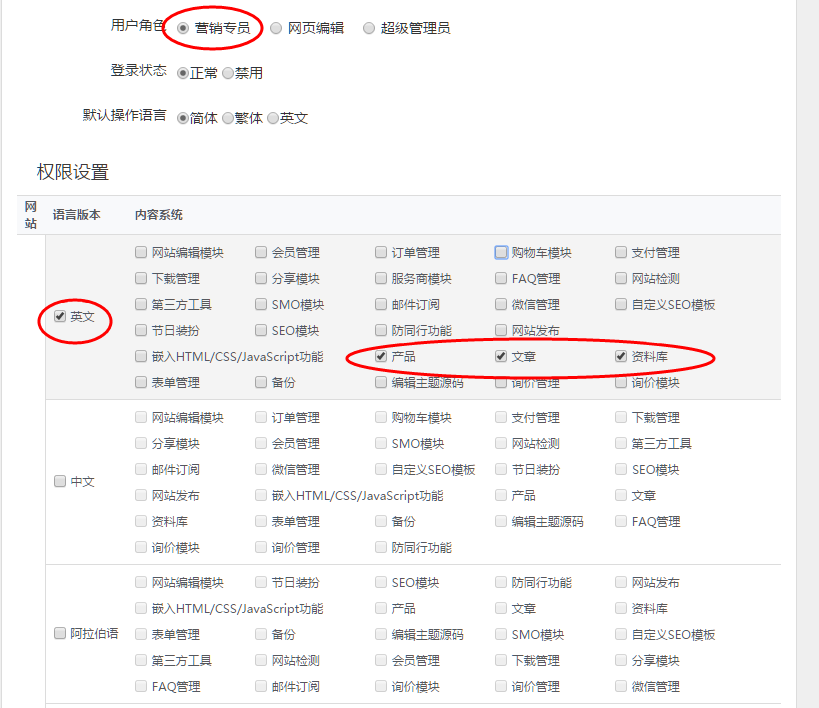Check 防同行功能 in the 中文 row
This screenshot has width=819, height=708.
381,546
